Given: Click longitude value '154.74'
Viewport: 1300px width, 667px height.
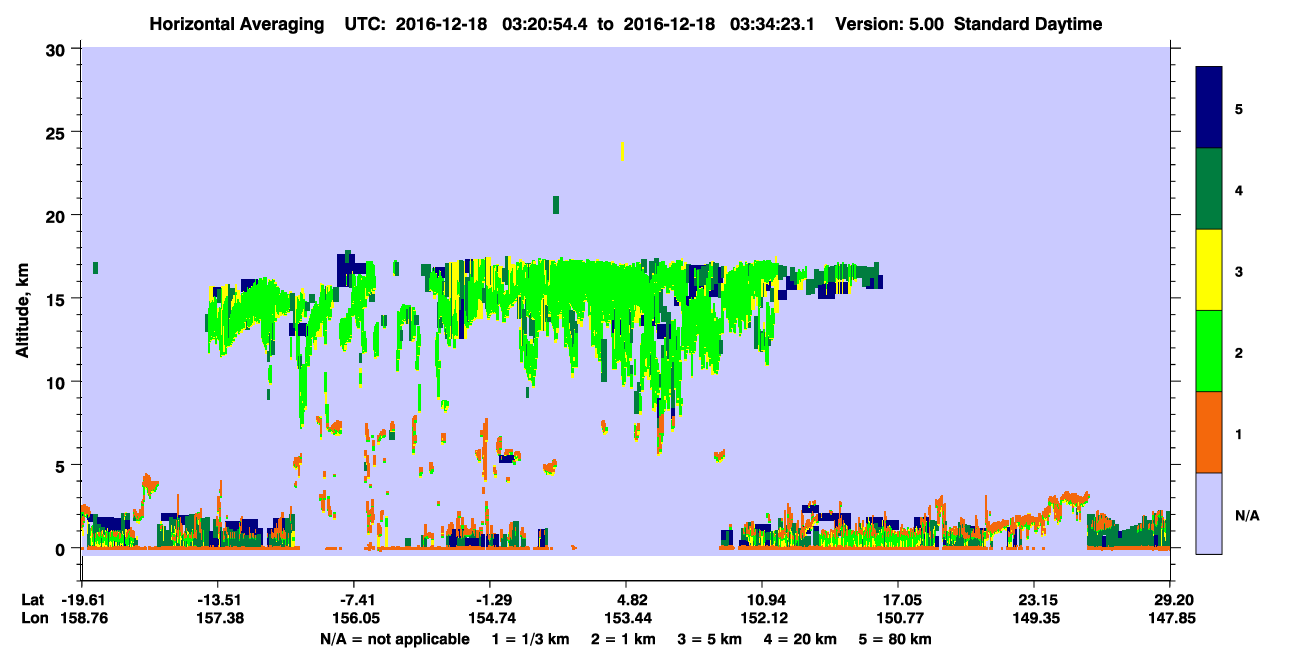Looking at the screenshot, I should pos(490,619).
